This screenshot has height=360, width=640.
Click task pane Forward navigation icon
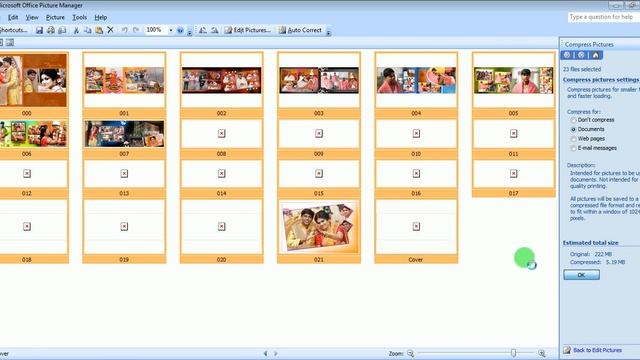click(x=581, y=55)
